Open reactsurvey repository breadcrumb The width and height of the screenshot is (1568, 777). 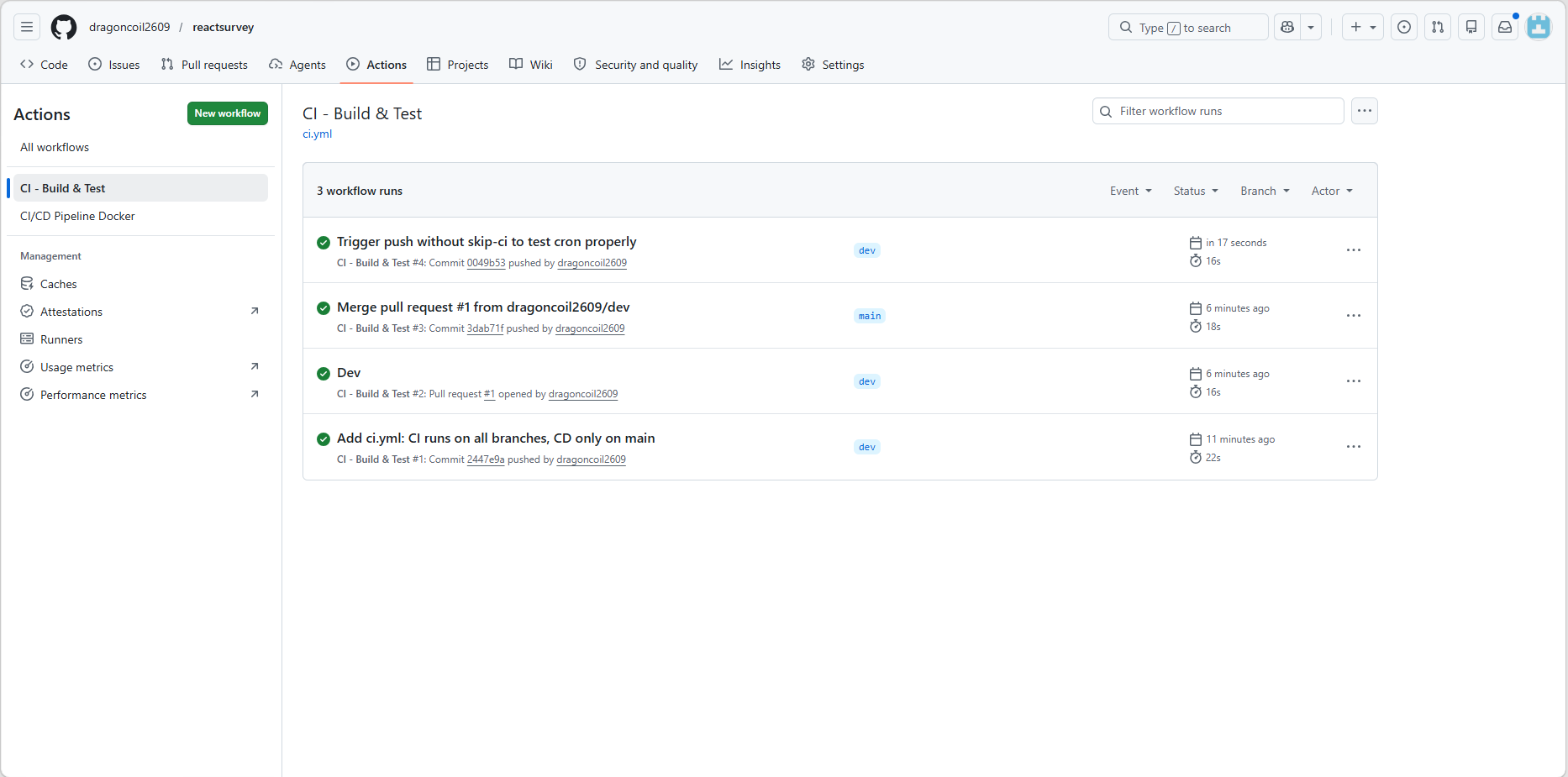pyautogui.click(x=224, y=27)
